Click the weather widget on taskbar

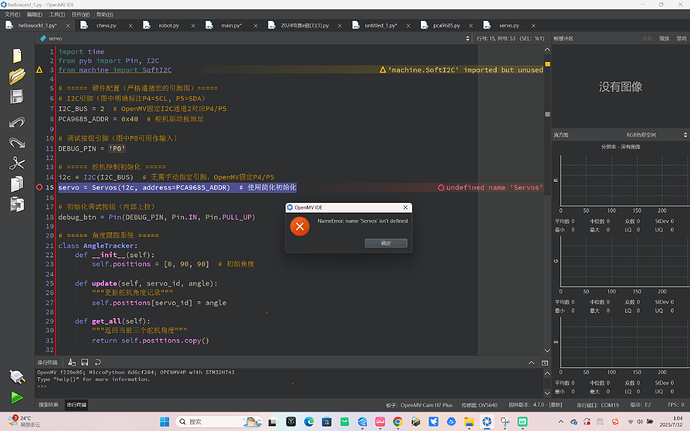pos(26,421)
